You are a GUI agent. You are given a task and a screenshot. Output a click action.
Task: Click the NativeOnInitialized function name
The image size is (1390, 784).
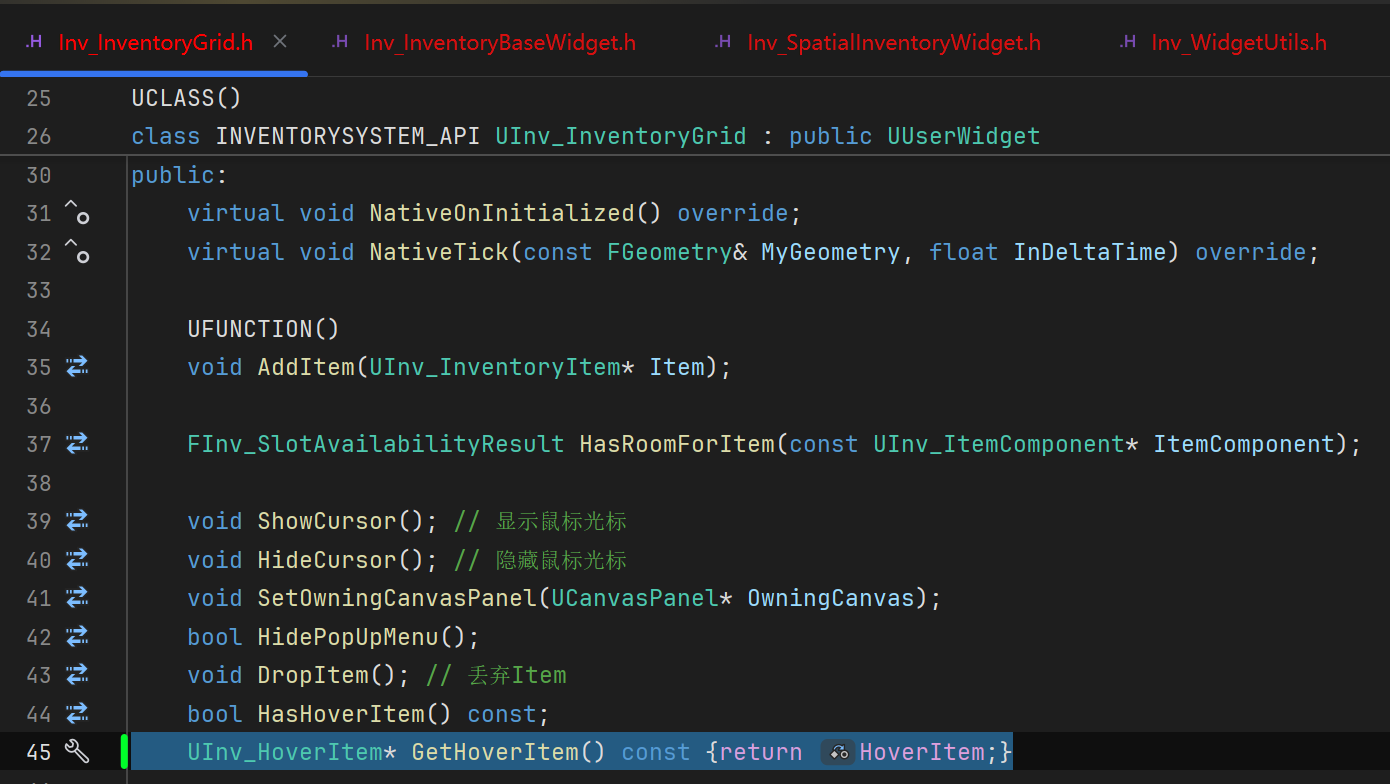point(502,213)
